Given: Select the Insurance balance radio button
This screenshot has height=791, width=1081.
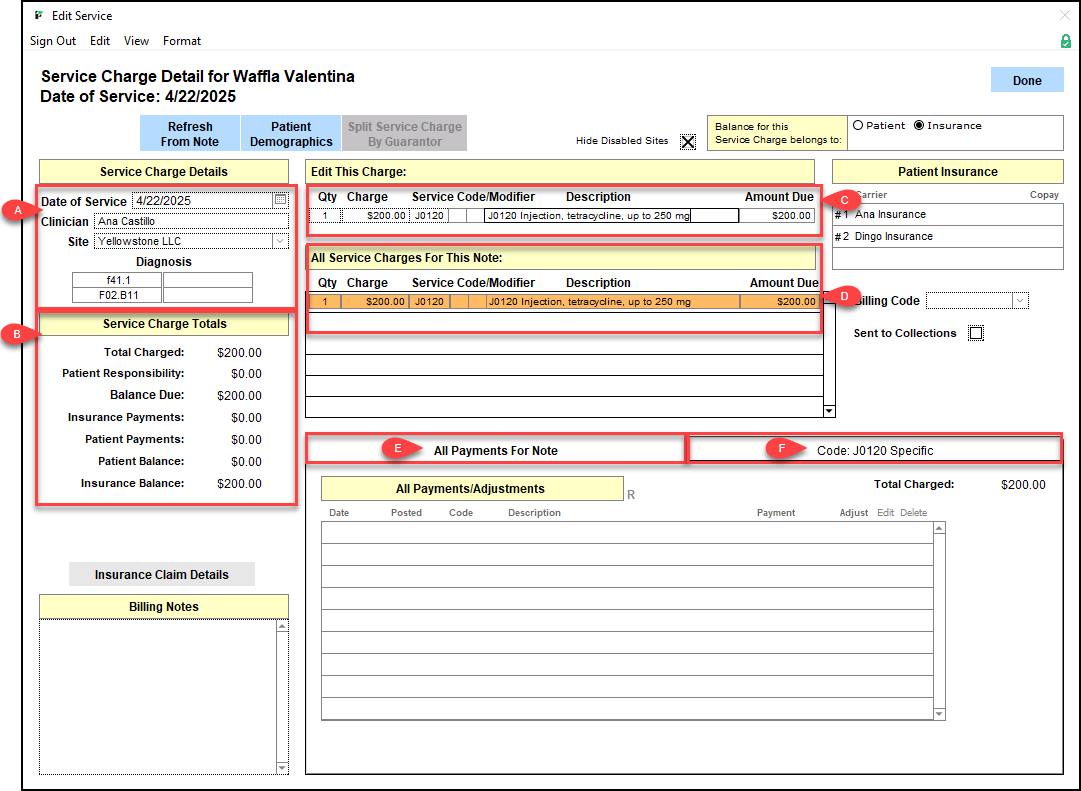Looking at the screenshot, I should [x=919, y=126].
